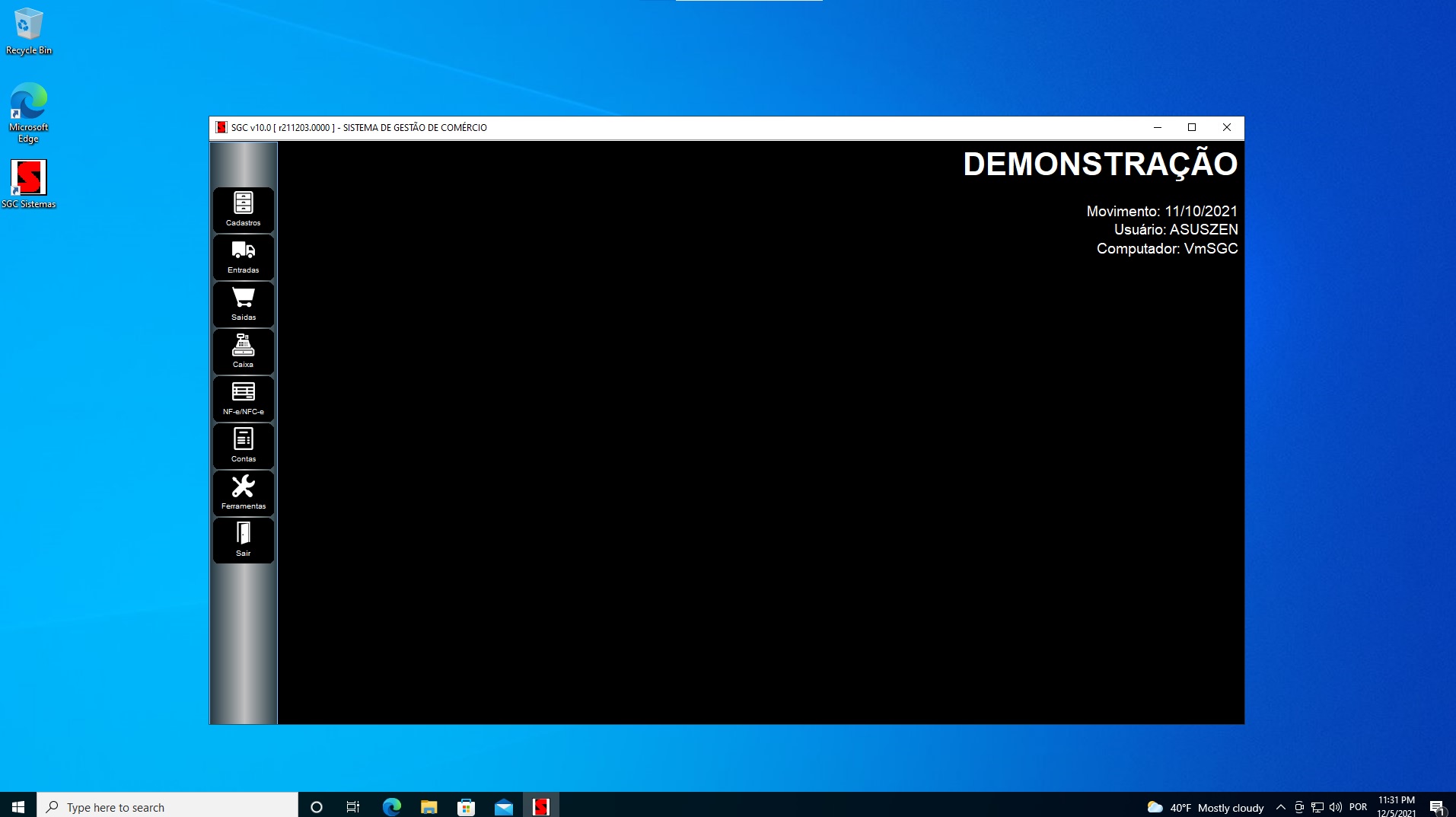The width and height of the screenshot is (1456, 817).
Task: Select the Saídas shopping cart
Action: pyautogui.click(x=243, y=304)
